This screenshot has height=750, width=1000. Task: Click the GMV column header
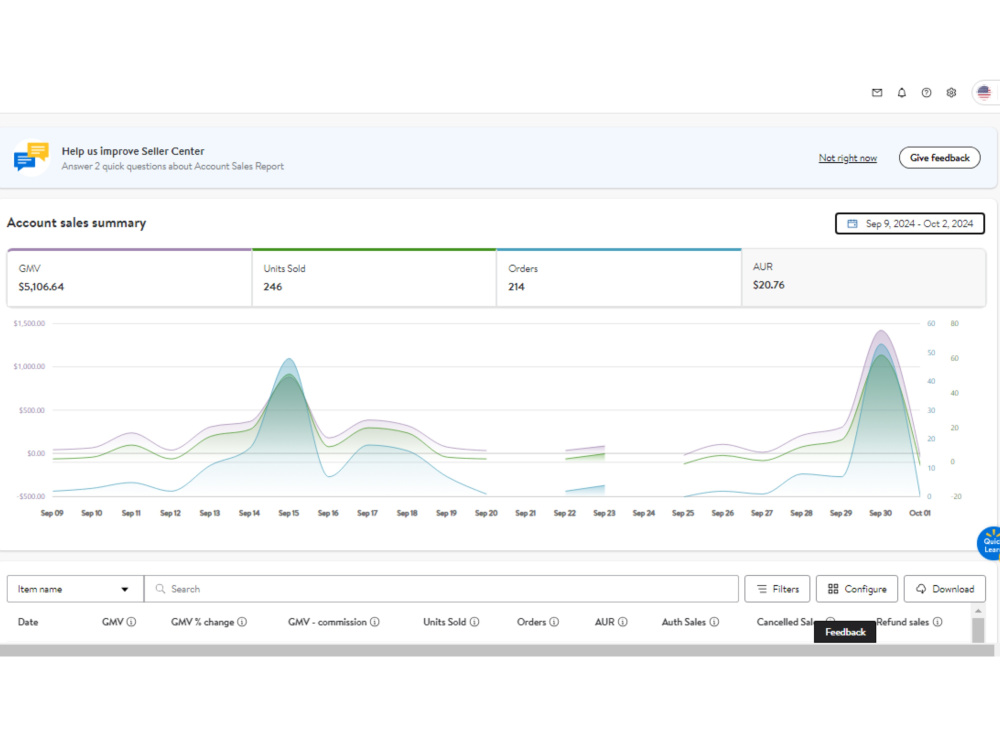point(113,622)
